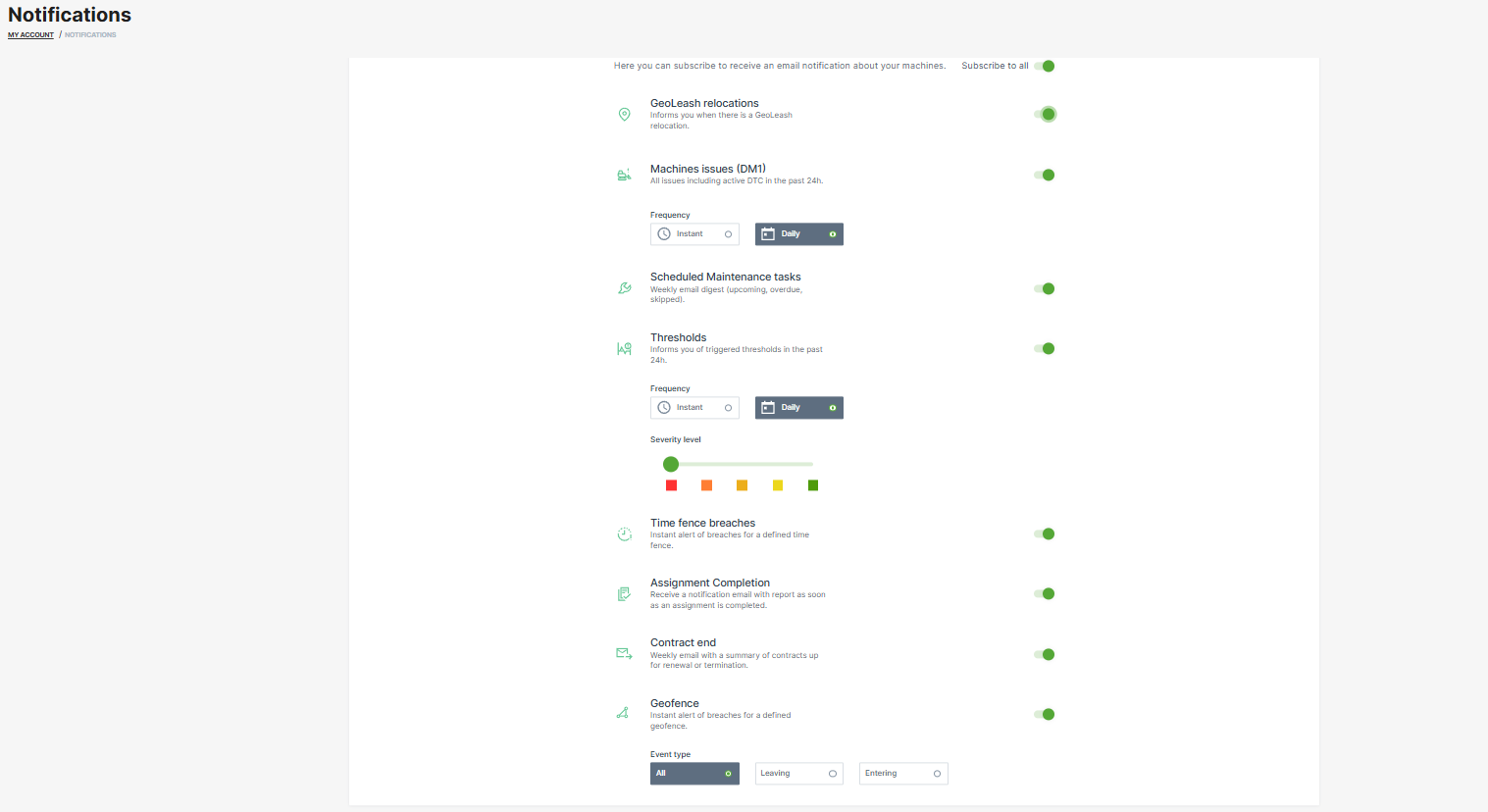The height and width of the screenshot is (812, 1488).
Task: Select All event type for Geofence
Action: coord(694,774)
